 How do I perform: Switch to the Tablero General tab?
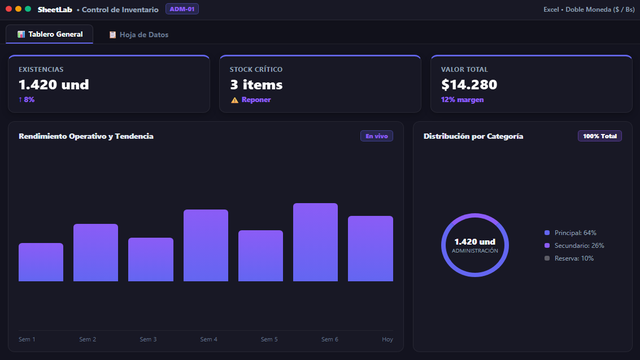click(x=49, y=34)
